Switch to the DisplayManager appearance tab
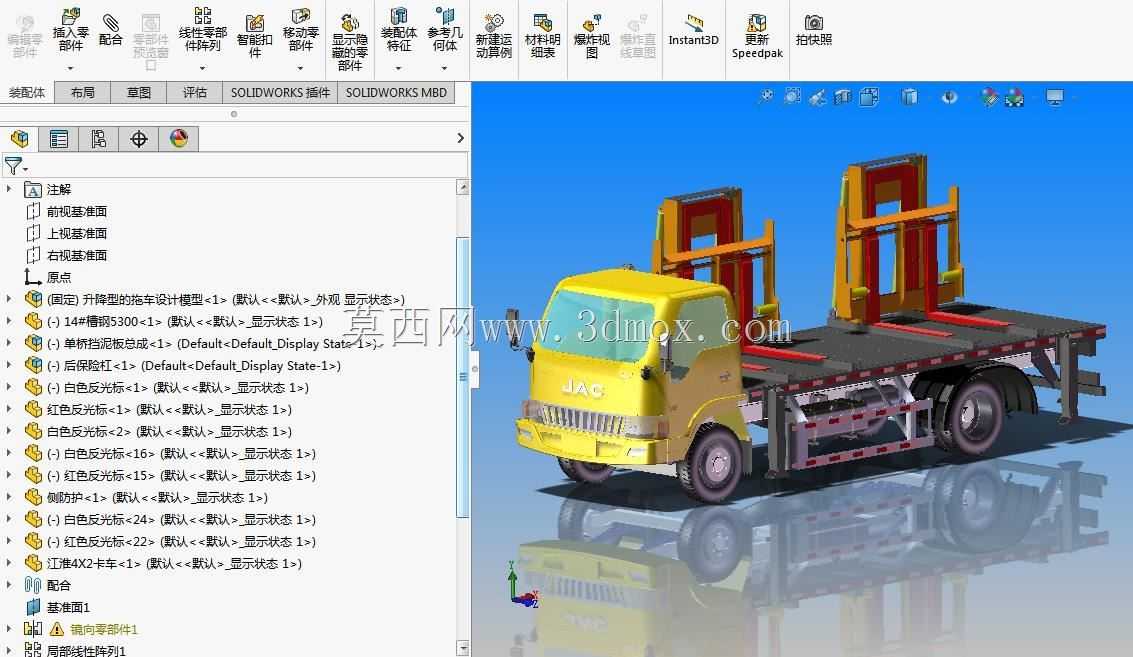Image resolution: width=1133 pixels, height=657 pixels. [178, 139]
